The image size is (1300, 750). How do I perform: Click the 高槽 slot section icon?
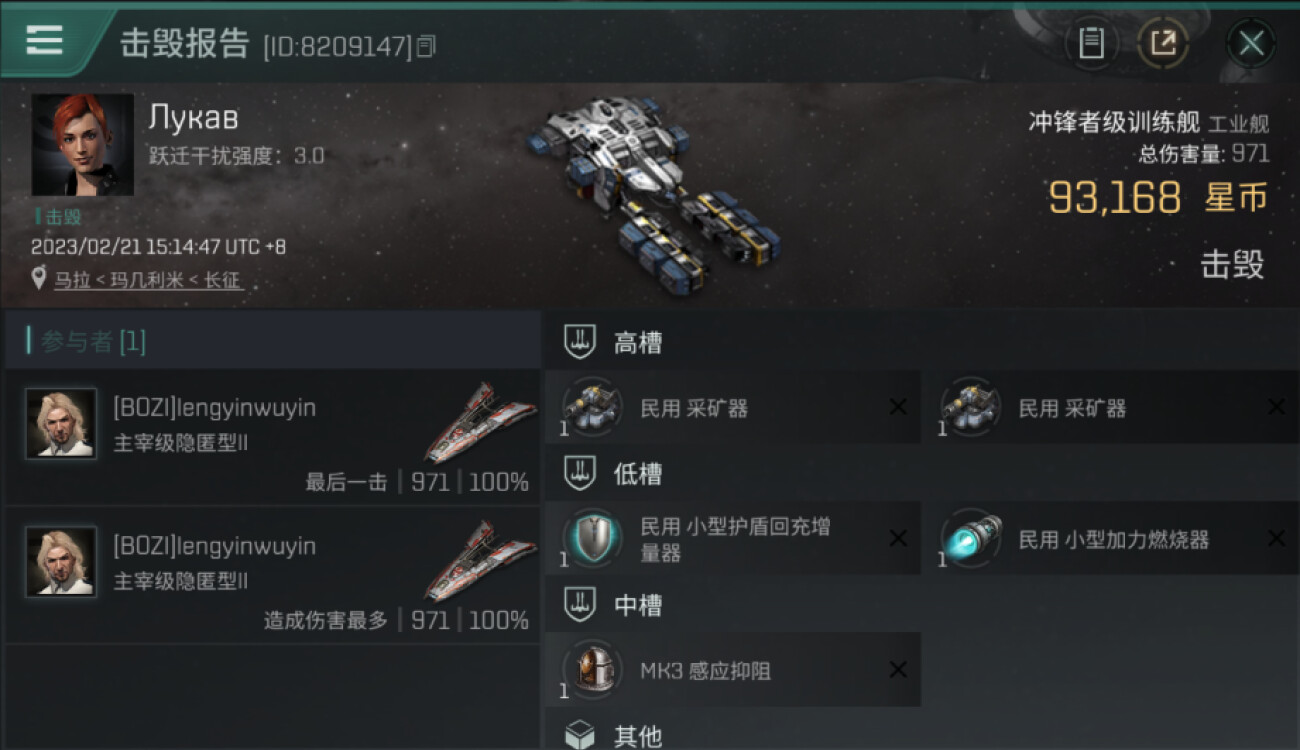coord(580,343)
